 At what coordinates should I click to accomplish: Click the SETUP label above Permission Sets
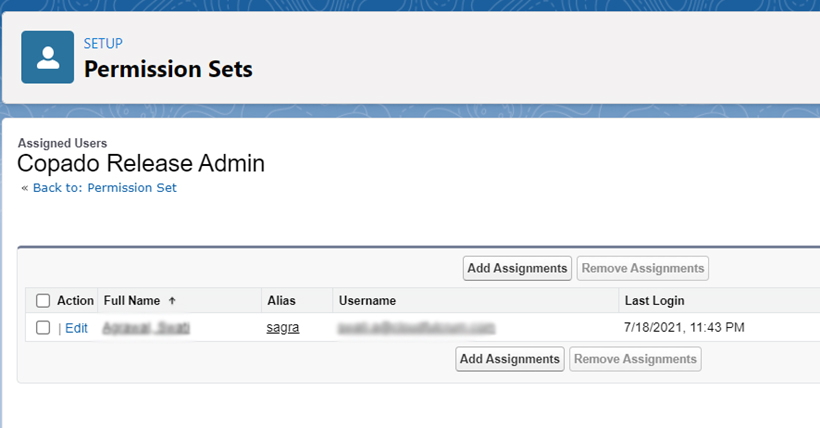(x=103, y=43)
